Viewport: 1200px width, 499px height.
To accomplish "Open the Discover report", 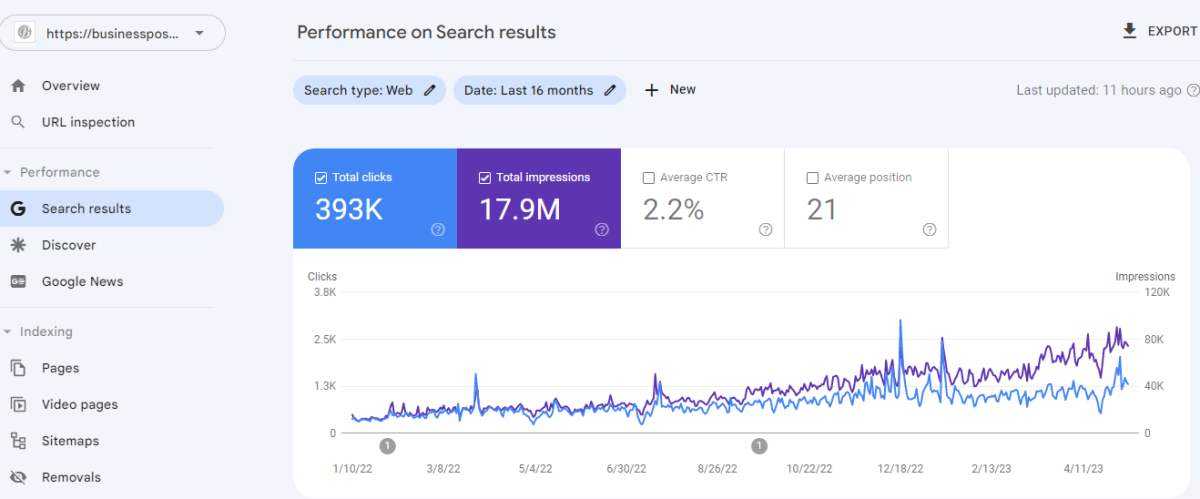I will pos(69,245).
